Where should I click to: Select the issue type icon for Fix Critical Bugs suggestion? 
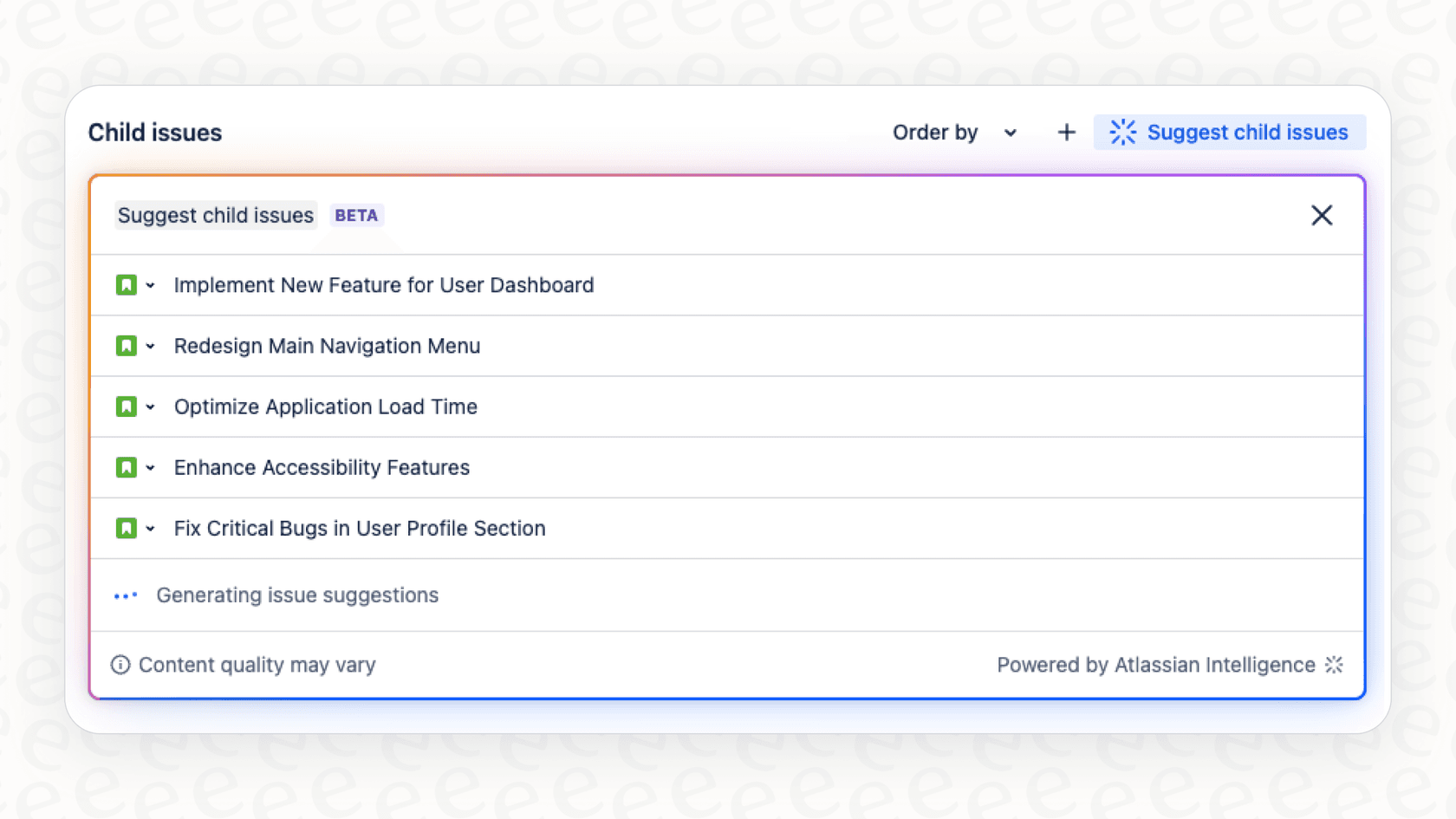point(127,528)
